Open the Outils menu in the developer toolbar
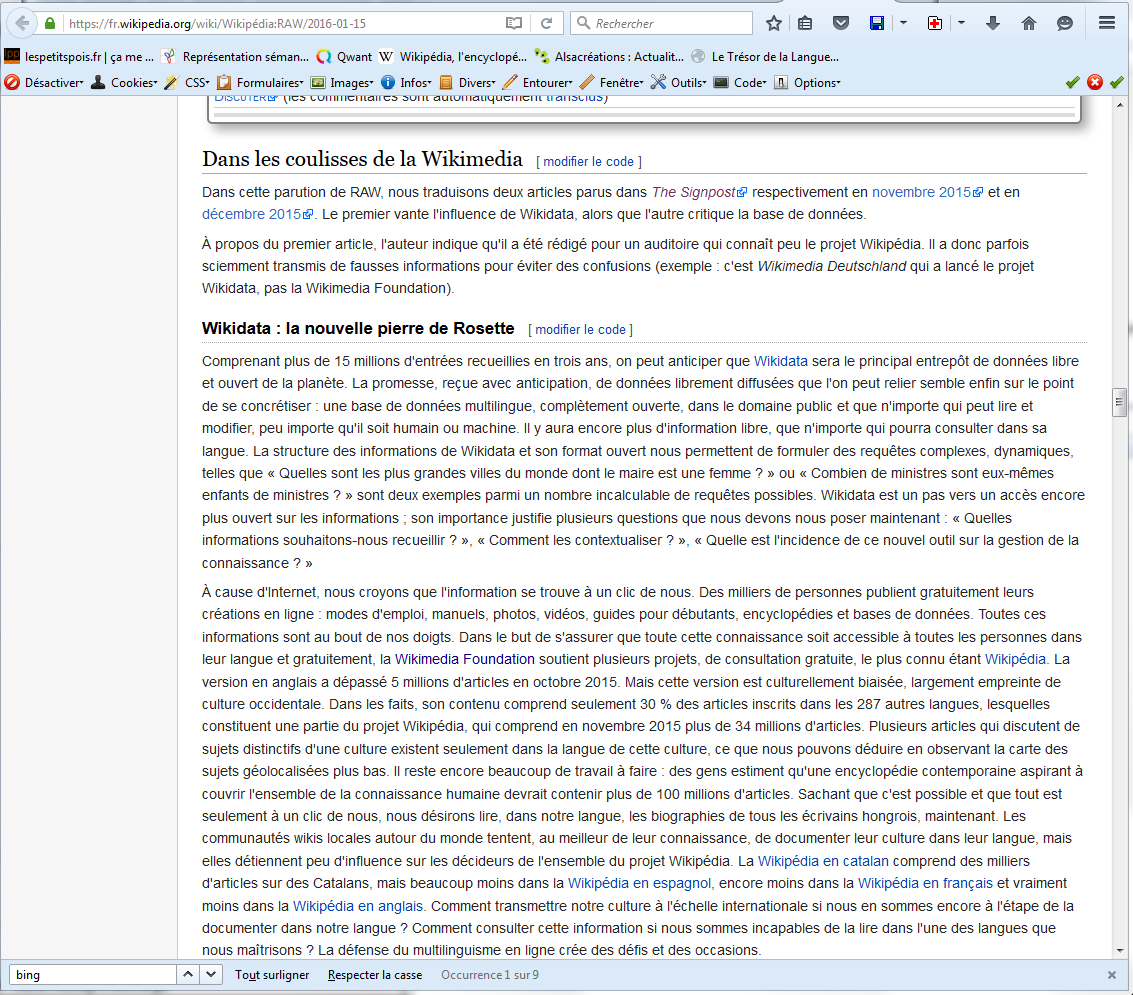Viewport: 1133px width, 995px height. click(678, 83)
